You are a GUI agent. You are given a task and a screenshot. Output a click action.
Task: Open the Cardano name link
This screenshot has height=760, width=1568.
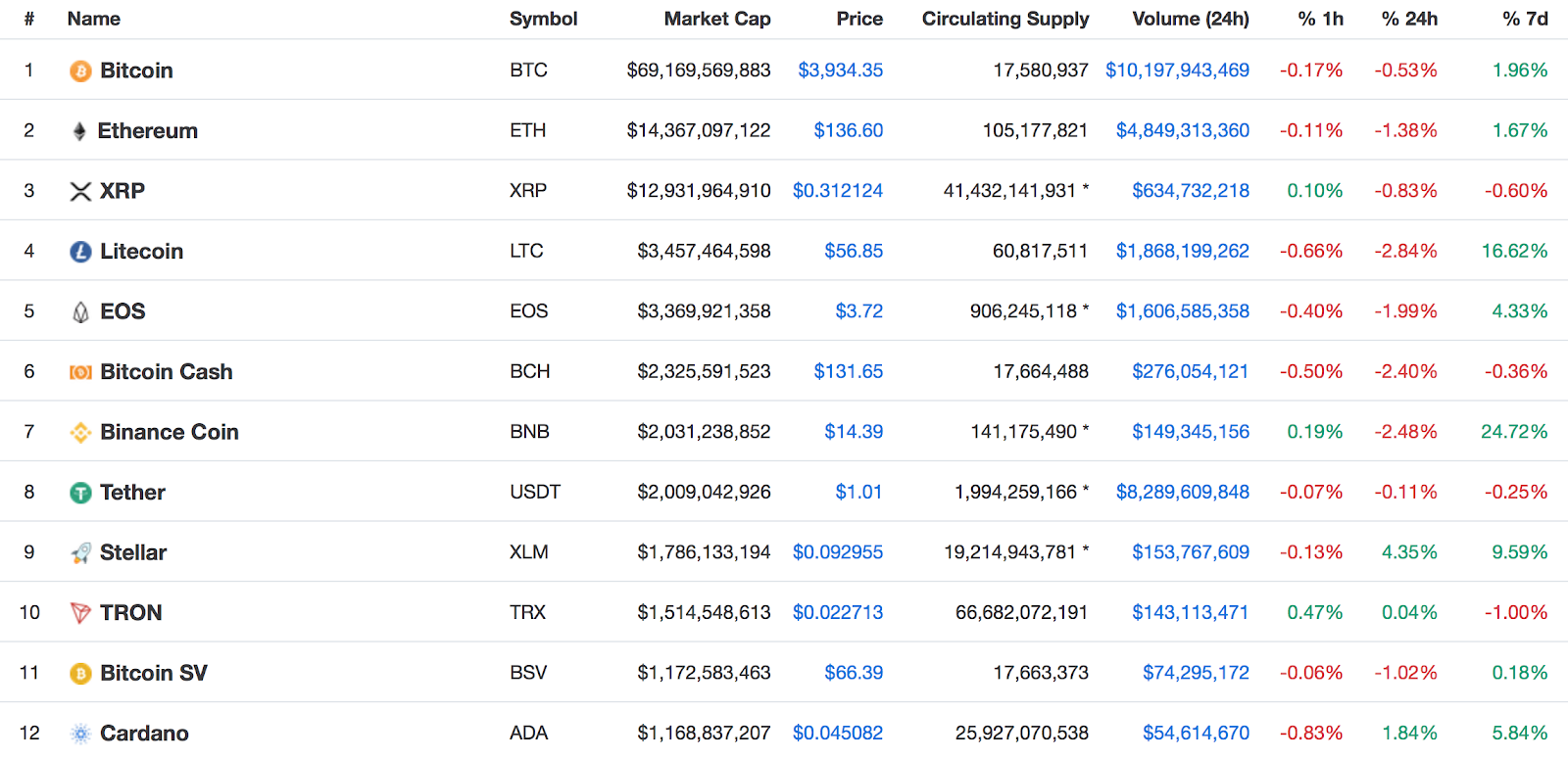pyautogui.click(x=144, y=734)
